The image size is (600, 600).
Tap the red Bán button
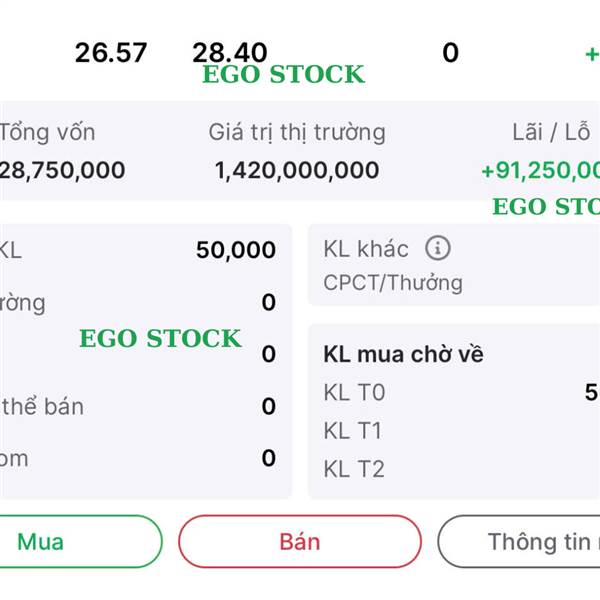[x=300, y=541]
